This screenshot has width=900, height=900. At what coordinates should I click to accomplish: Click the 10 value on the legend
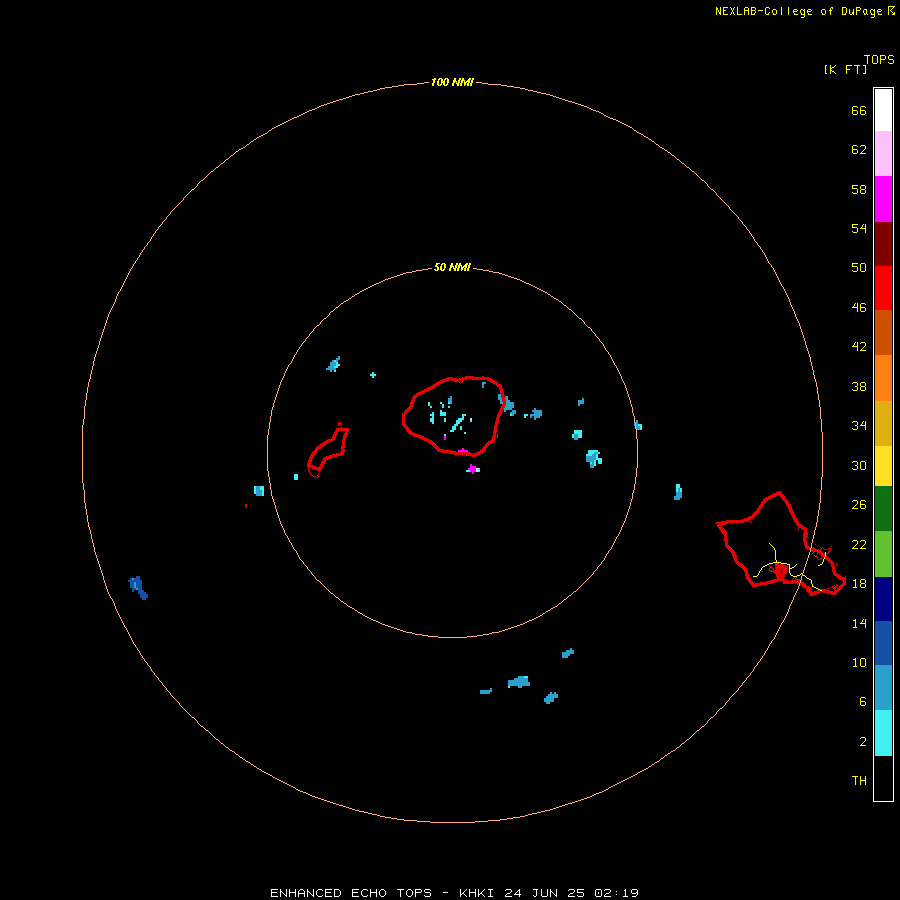point(859,662)
